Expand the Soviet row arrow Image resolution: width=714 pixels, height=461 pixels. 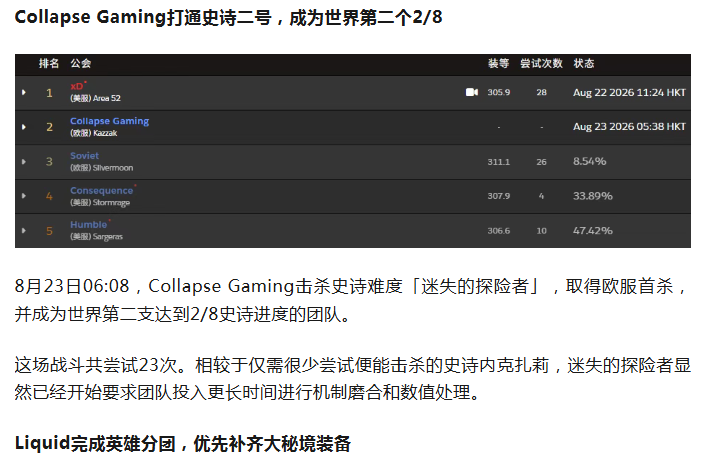[x=24, y=162]
